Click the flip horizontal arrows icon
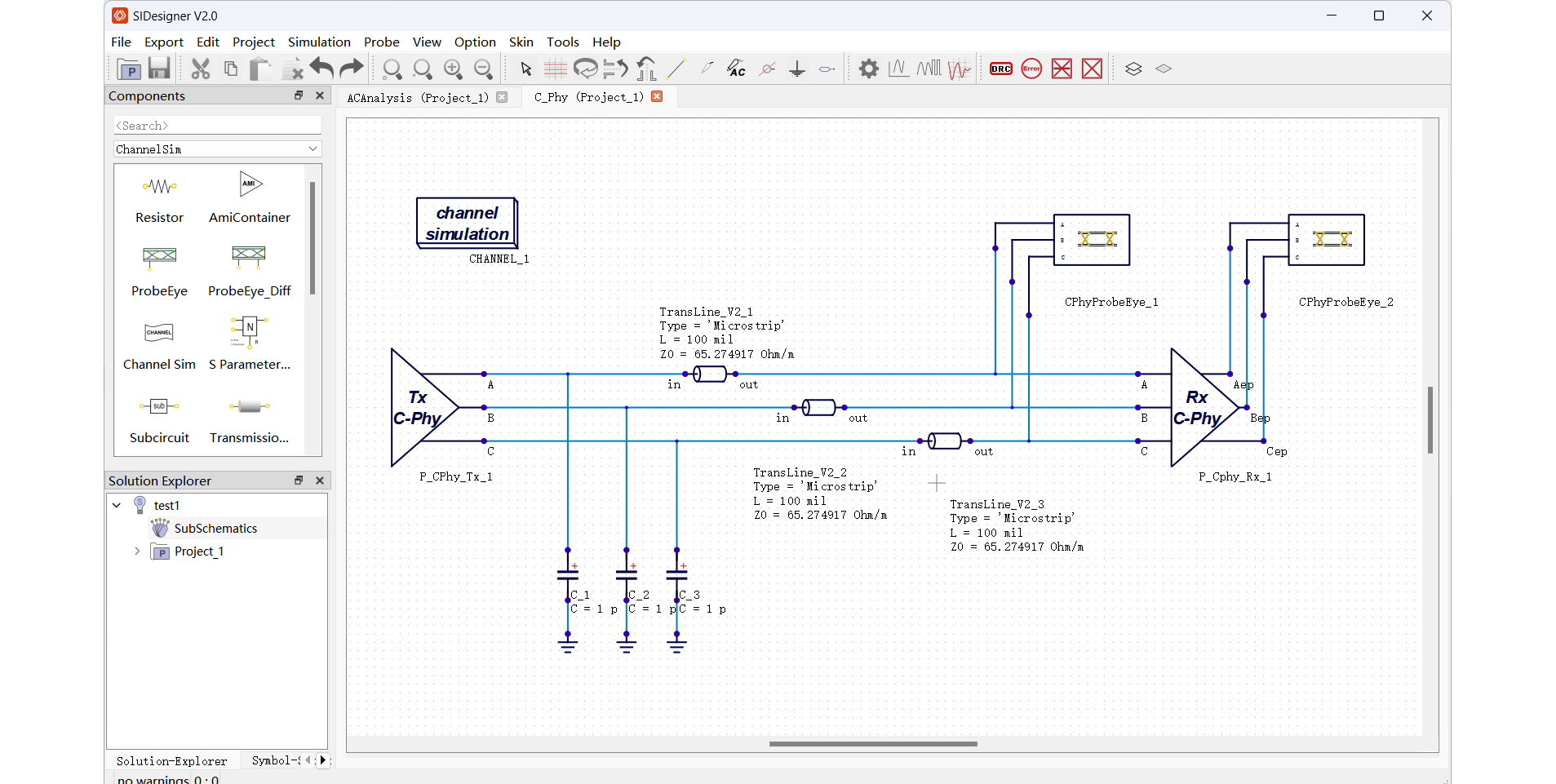Viewport: 1556px width, 784px height. (616, 69)
